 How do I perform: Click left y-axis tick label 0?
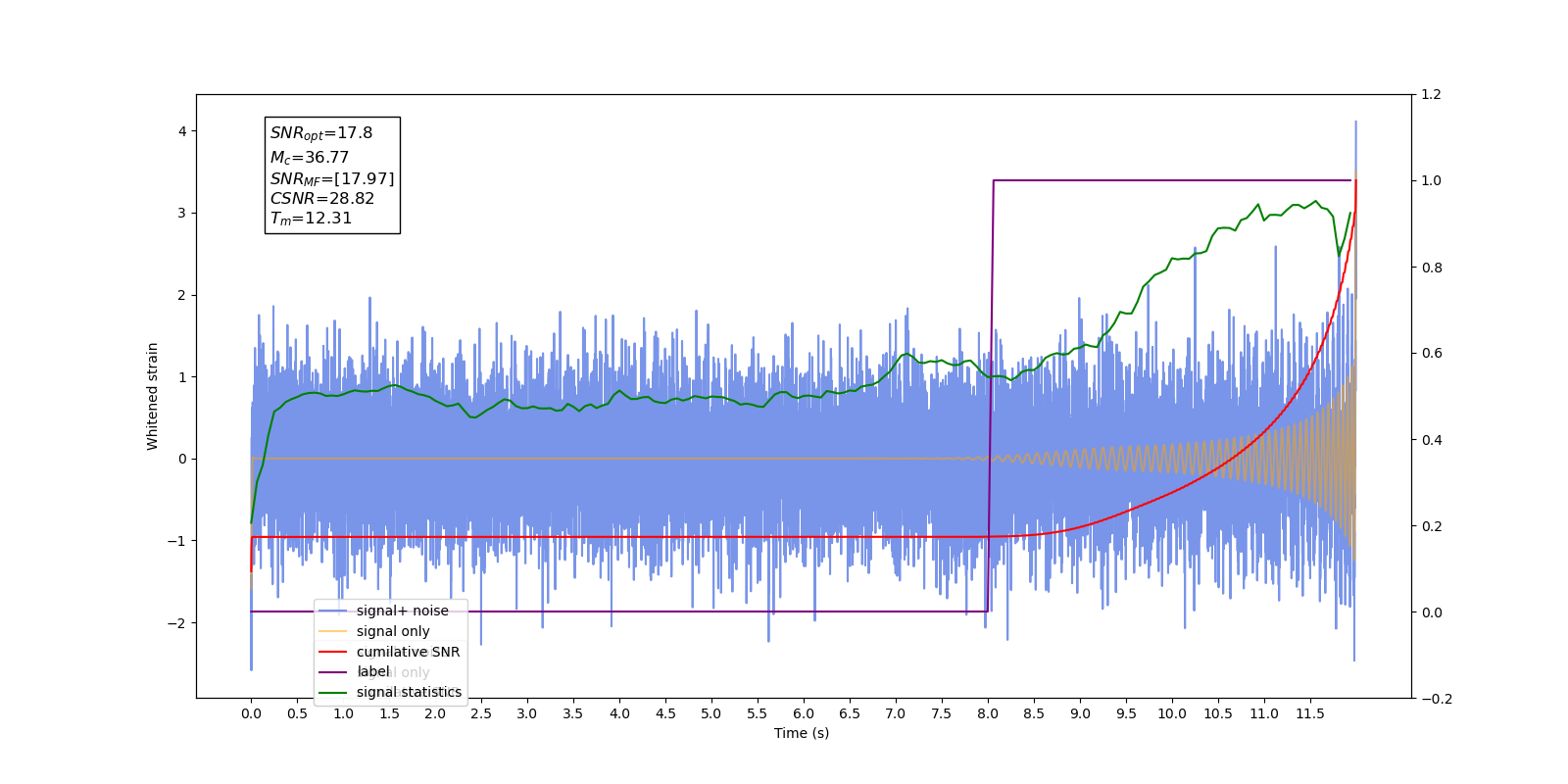click(182, 459)
